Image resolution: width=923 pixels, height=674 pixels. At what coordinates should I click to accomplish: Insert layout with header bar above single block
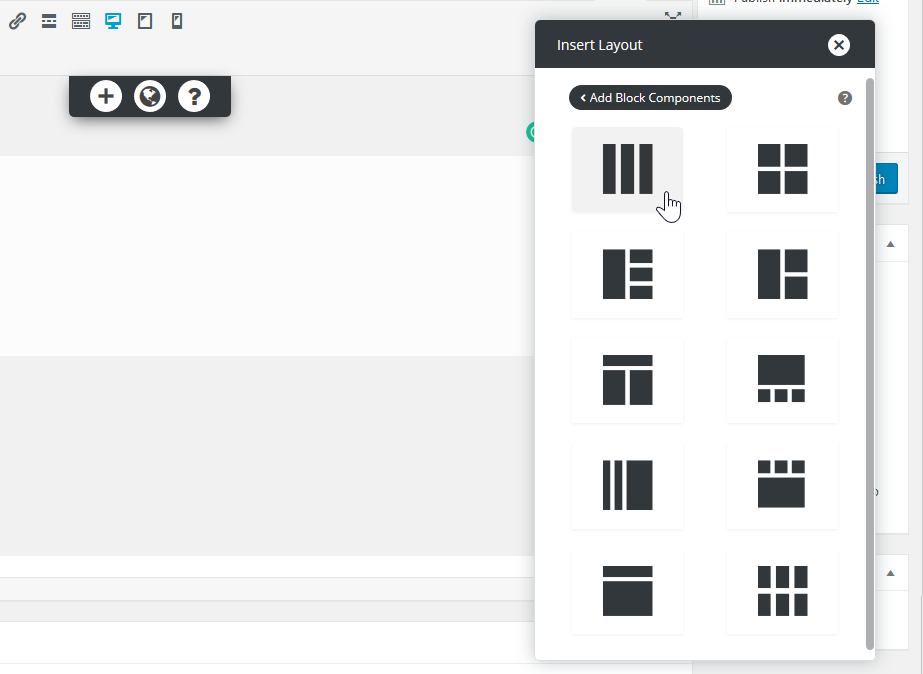(627, 591)
